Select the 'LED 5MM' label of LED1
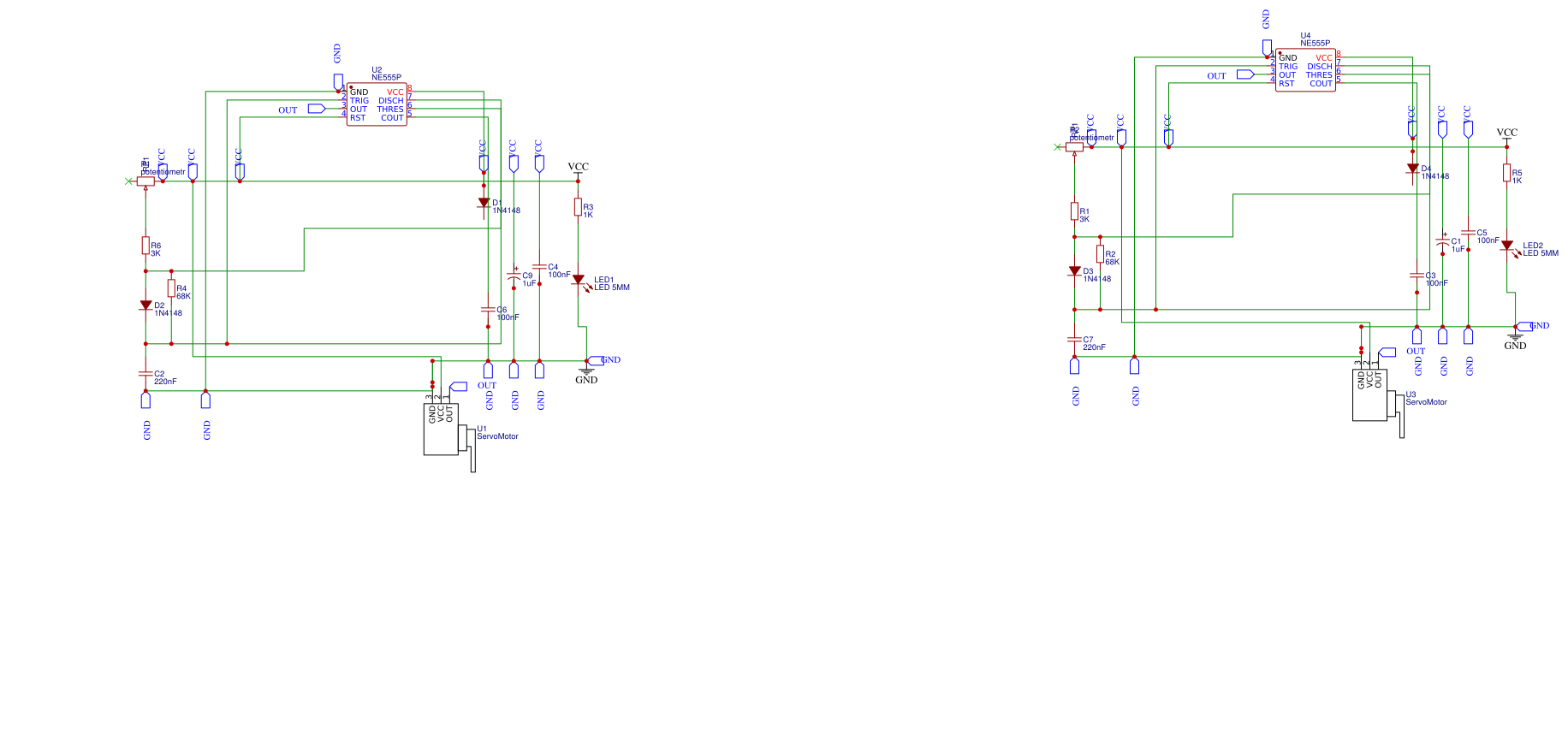Screen dimensions: 1568x729 612,287
